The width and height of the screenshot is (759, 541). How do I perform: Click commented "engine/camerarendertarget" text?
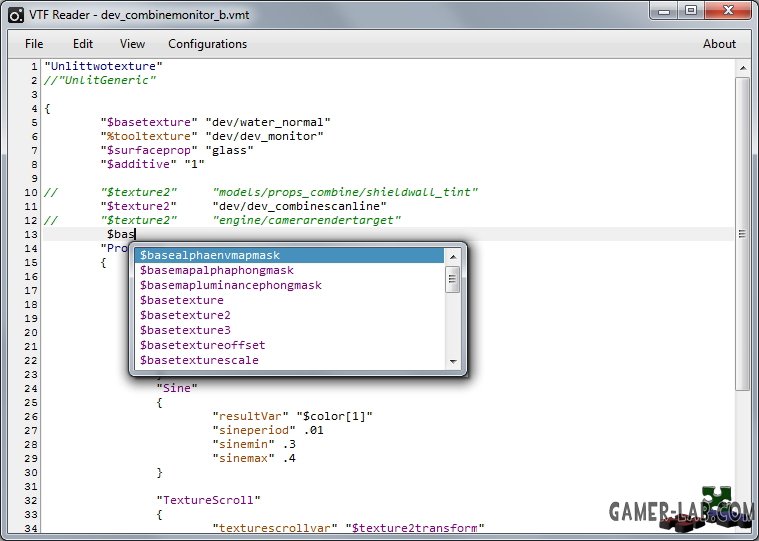click(x=306, y=221)
